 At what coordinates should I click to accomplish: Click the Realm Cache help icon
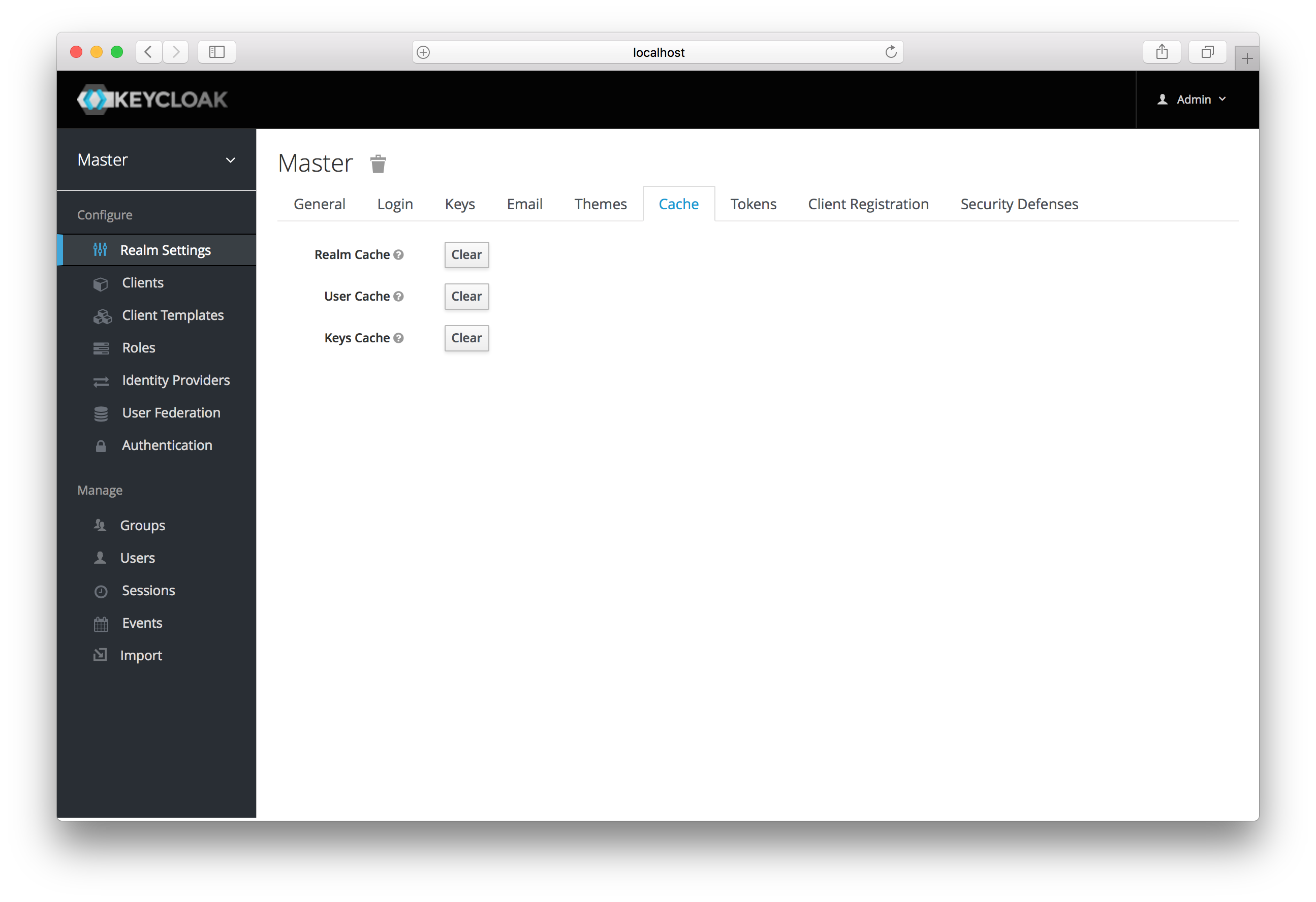point(400,254)
